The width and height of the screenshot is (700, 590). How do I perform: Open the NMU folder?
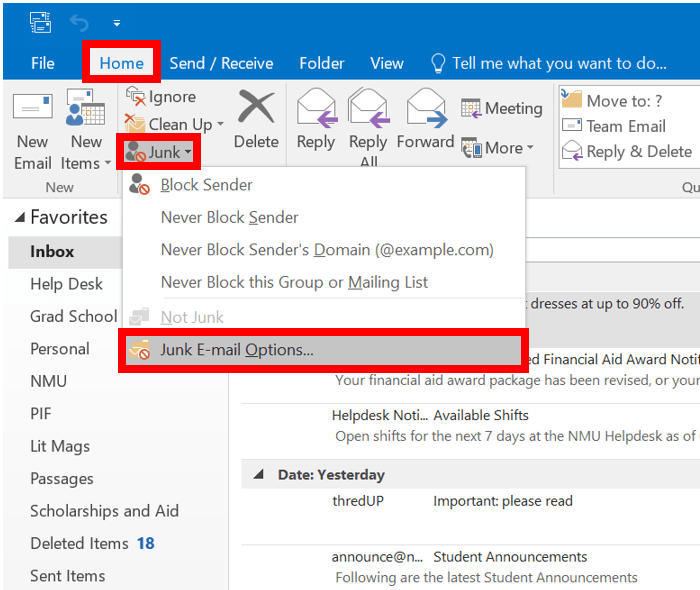[x=49, y=382]
